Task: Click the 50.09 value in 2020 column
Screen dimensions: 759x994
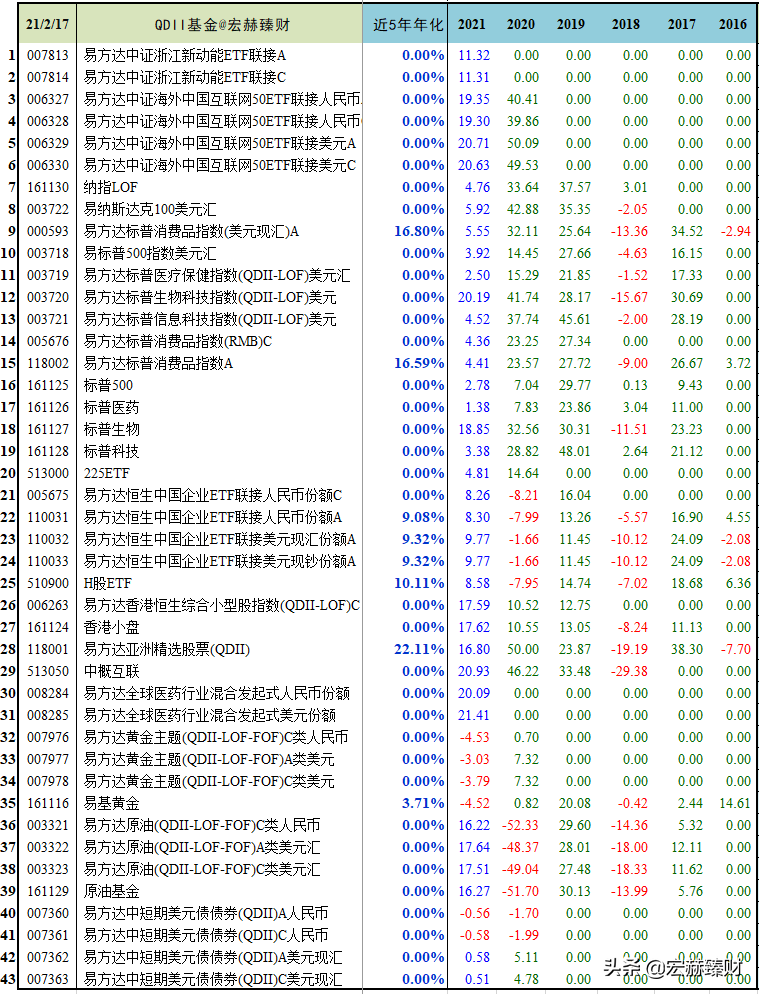Action: coord(522,143)
